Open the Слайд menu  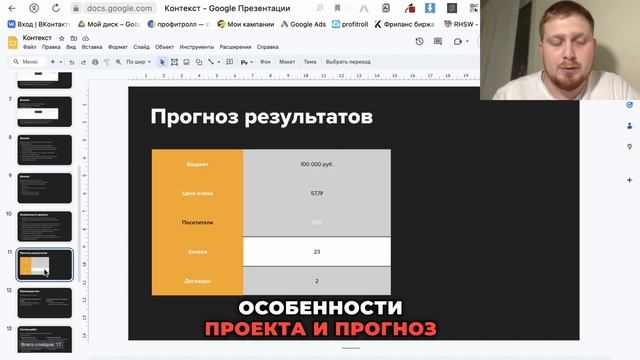[x=141, y=47]
